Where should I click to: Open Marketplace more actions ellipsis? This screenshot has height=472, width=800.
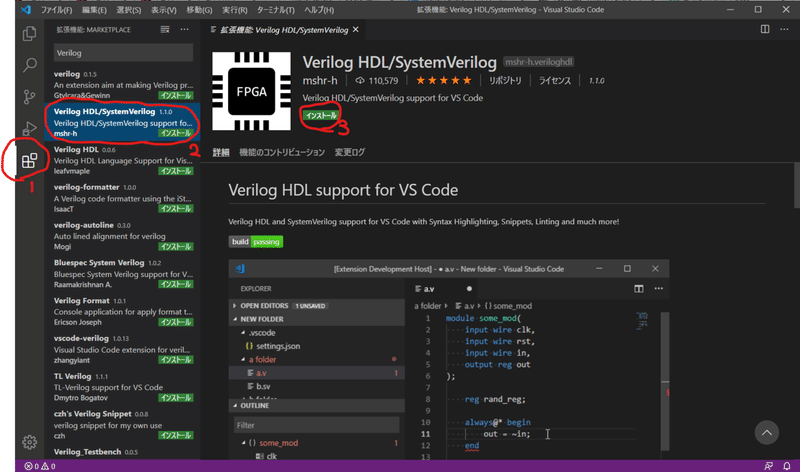click(x=184, y=30)
